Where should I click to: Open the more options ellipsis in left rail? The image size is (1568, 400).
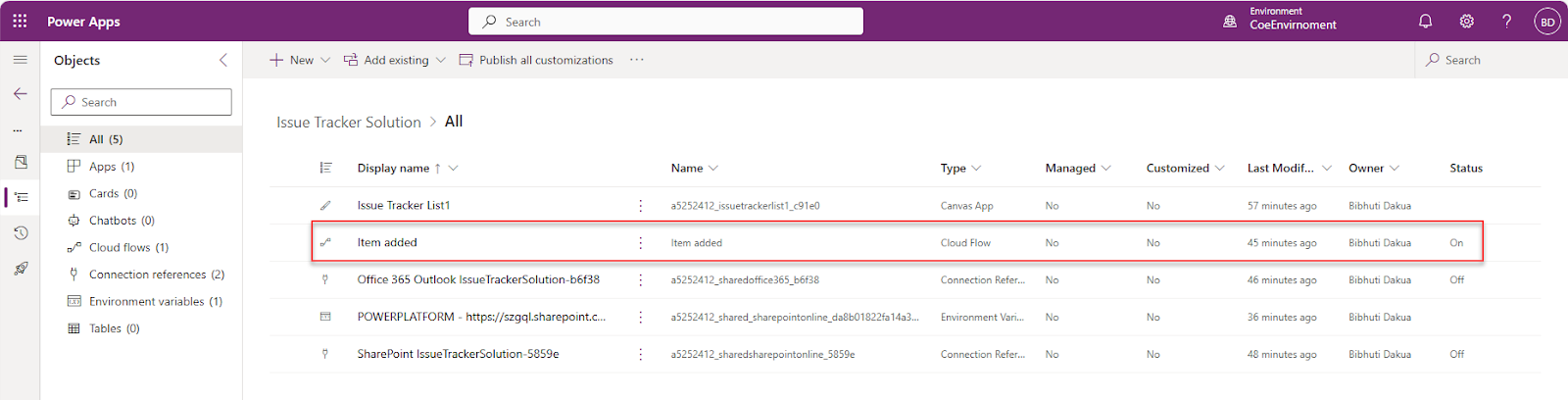pyautogui.click(x=17, y=129)
